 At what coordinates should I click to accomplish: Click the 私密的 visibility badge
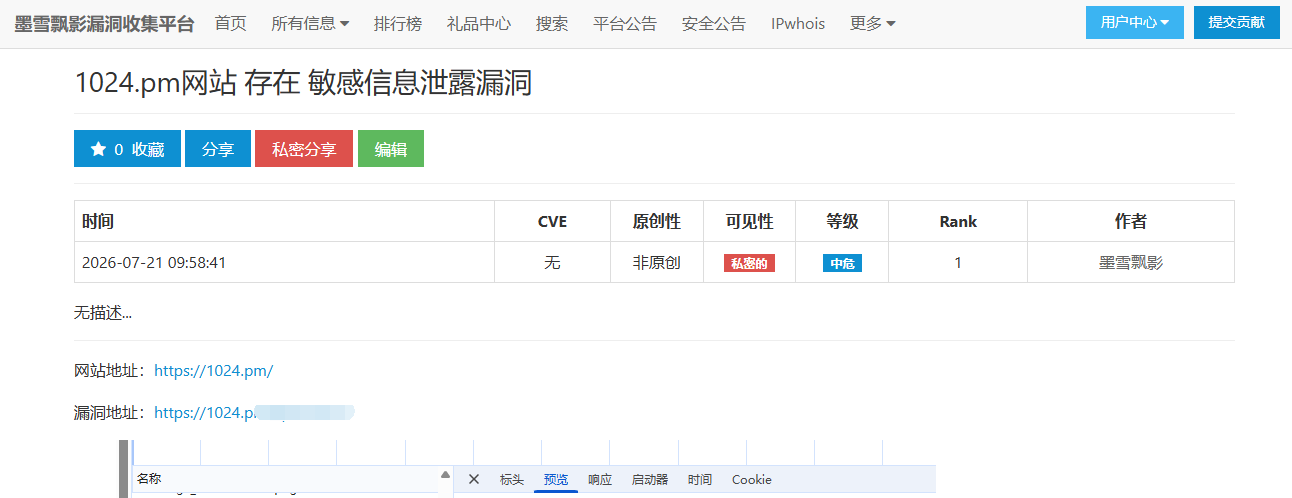[x=749, y=263]
